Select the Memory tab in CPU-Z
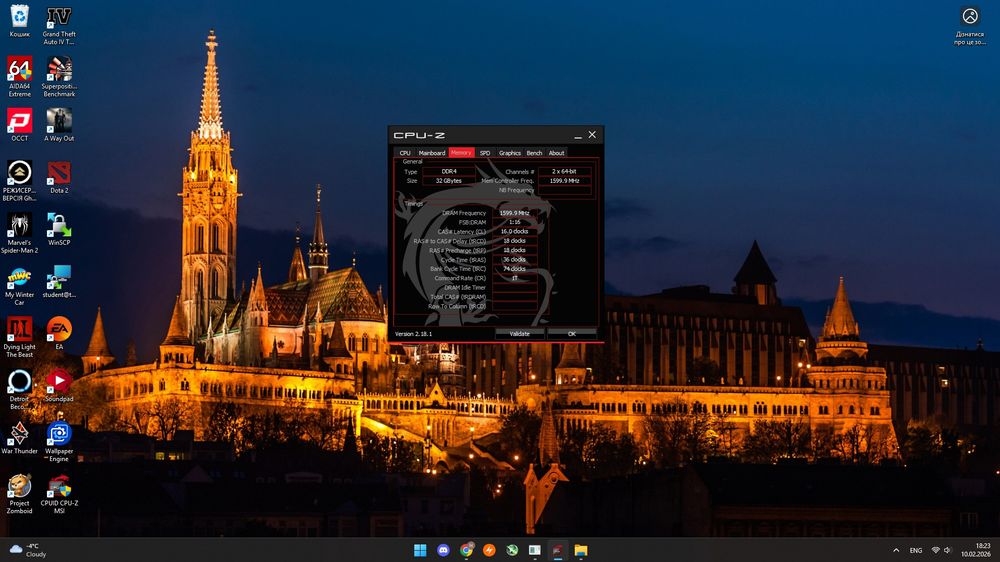1000x562 pixels. [461, 153]
